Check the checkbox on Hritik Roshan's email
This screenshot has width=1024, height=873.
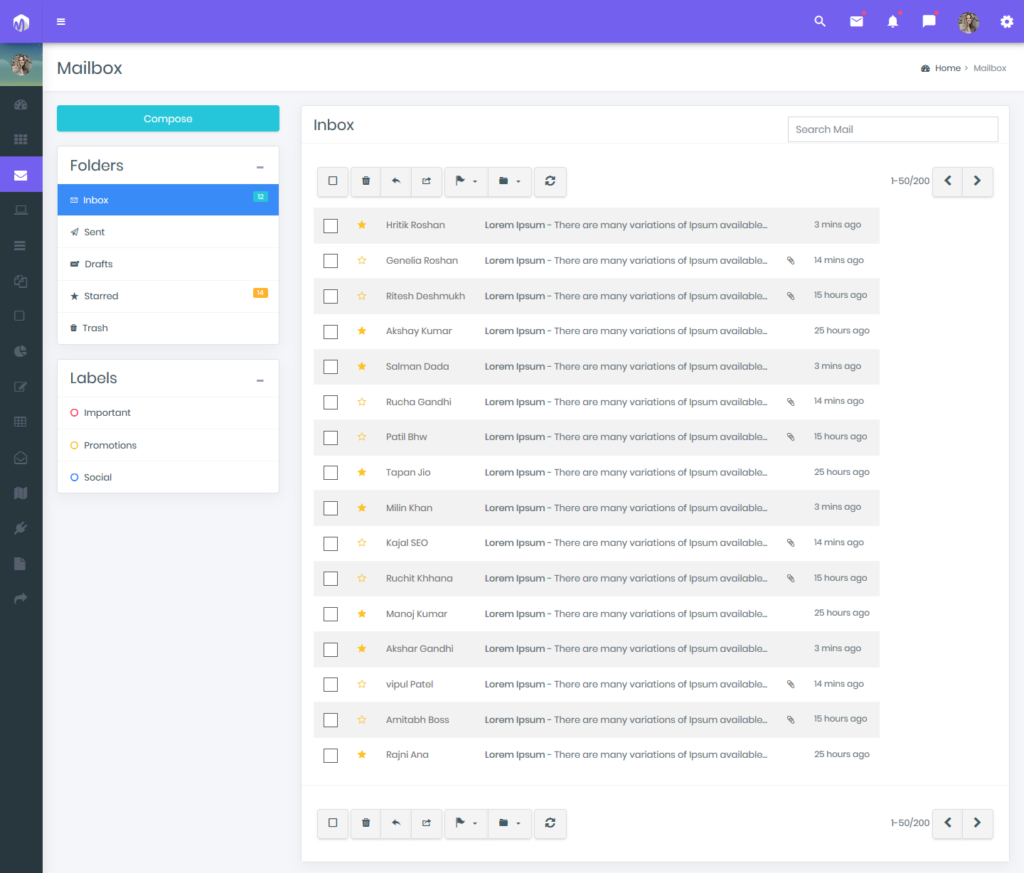click(331, 225)
